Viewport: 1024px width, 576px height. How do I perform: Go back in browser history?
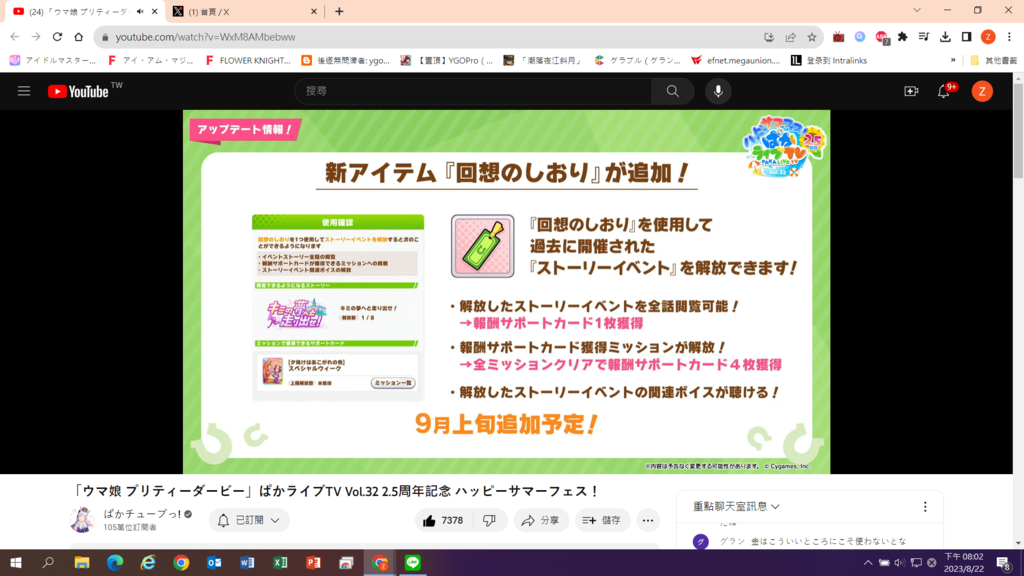coord(15,37)
